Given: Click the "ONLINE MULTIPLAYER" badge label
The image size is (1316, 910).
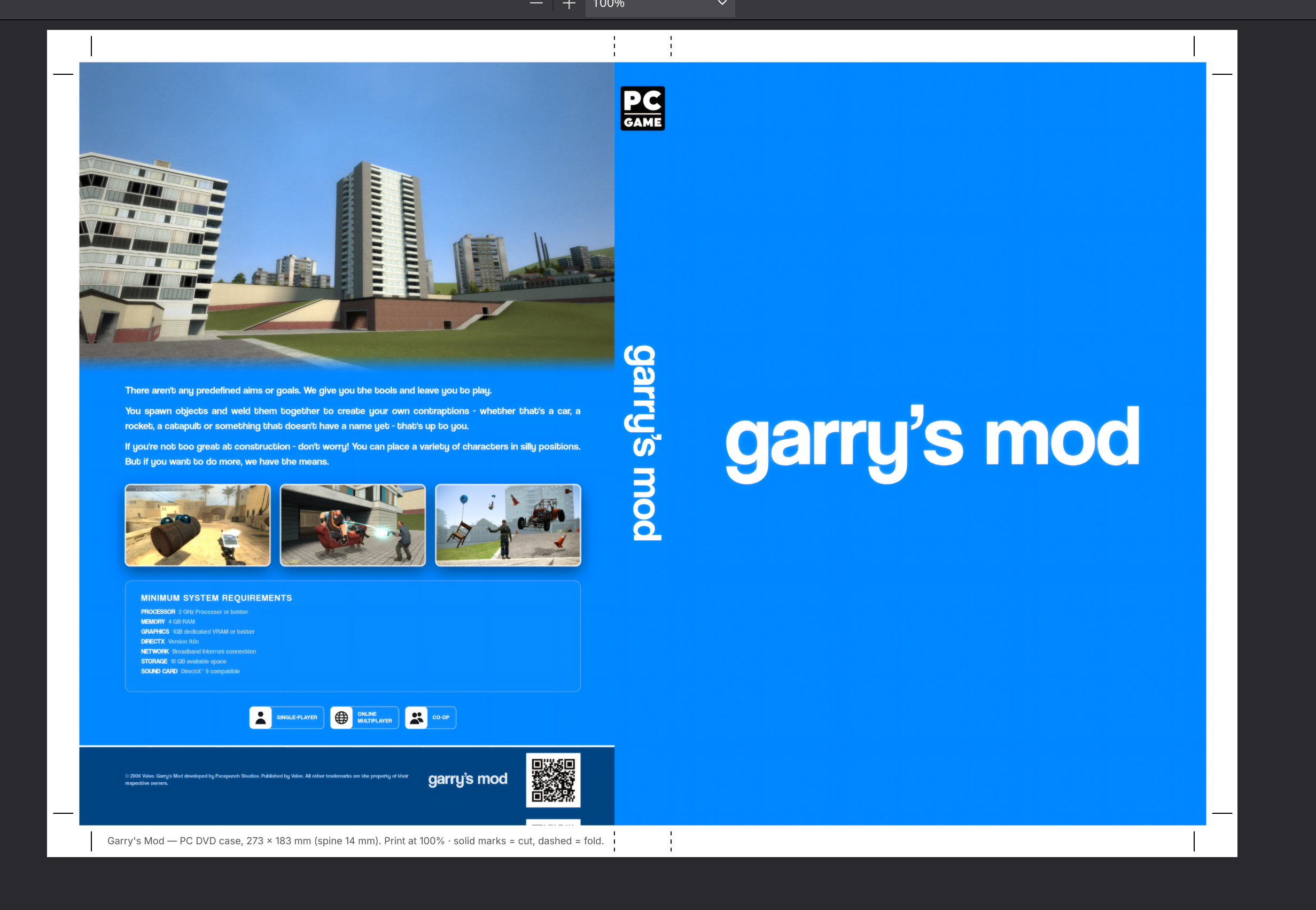Looking at the screenshot, I should tap(375, 718).
